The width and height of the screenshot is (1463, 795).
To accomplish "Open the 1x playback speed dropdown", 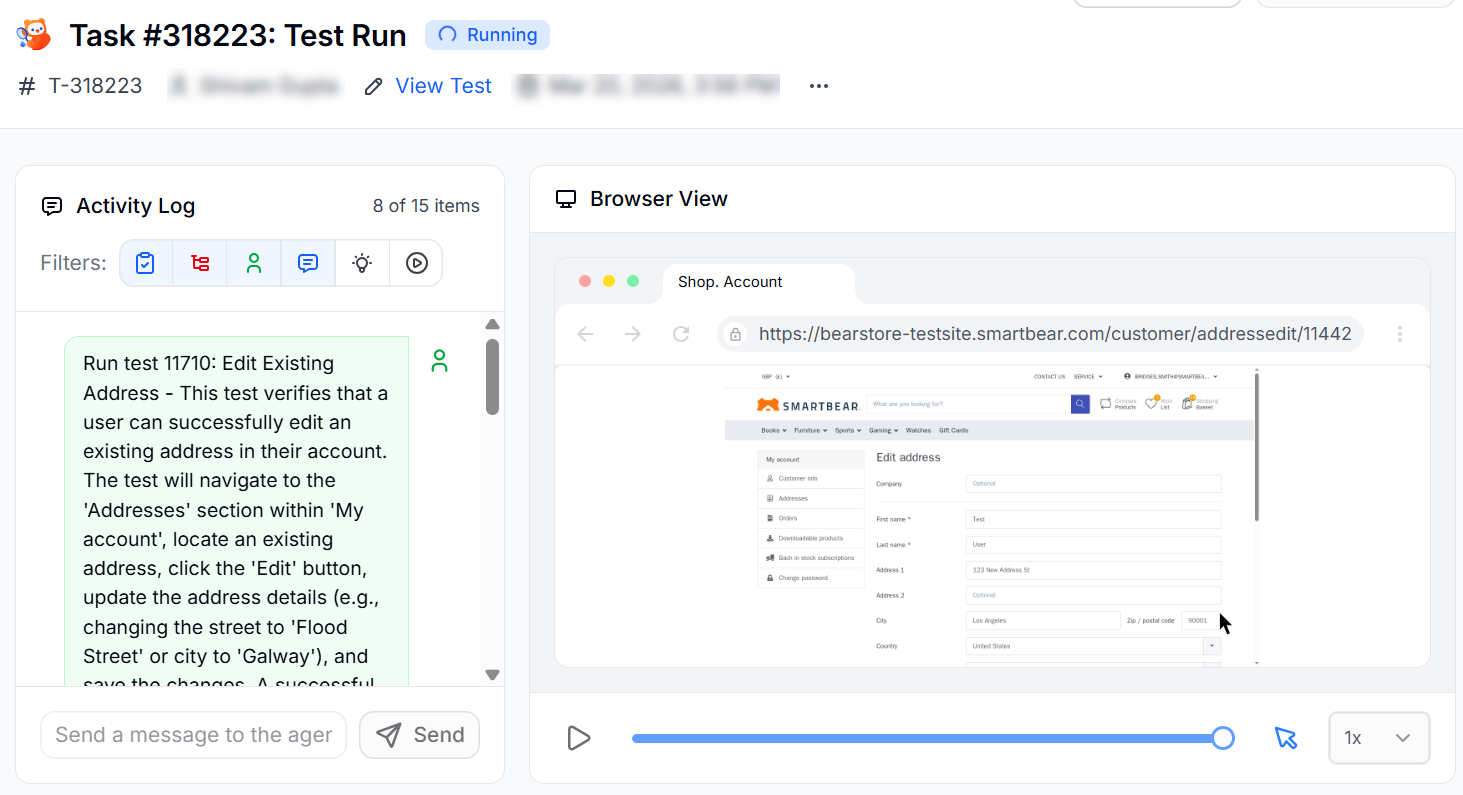I will pos(1378,738).
